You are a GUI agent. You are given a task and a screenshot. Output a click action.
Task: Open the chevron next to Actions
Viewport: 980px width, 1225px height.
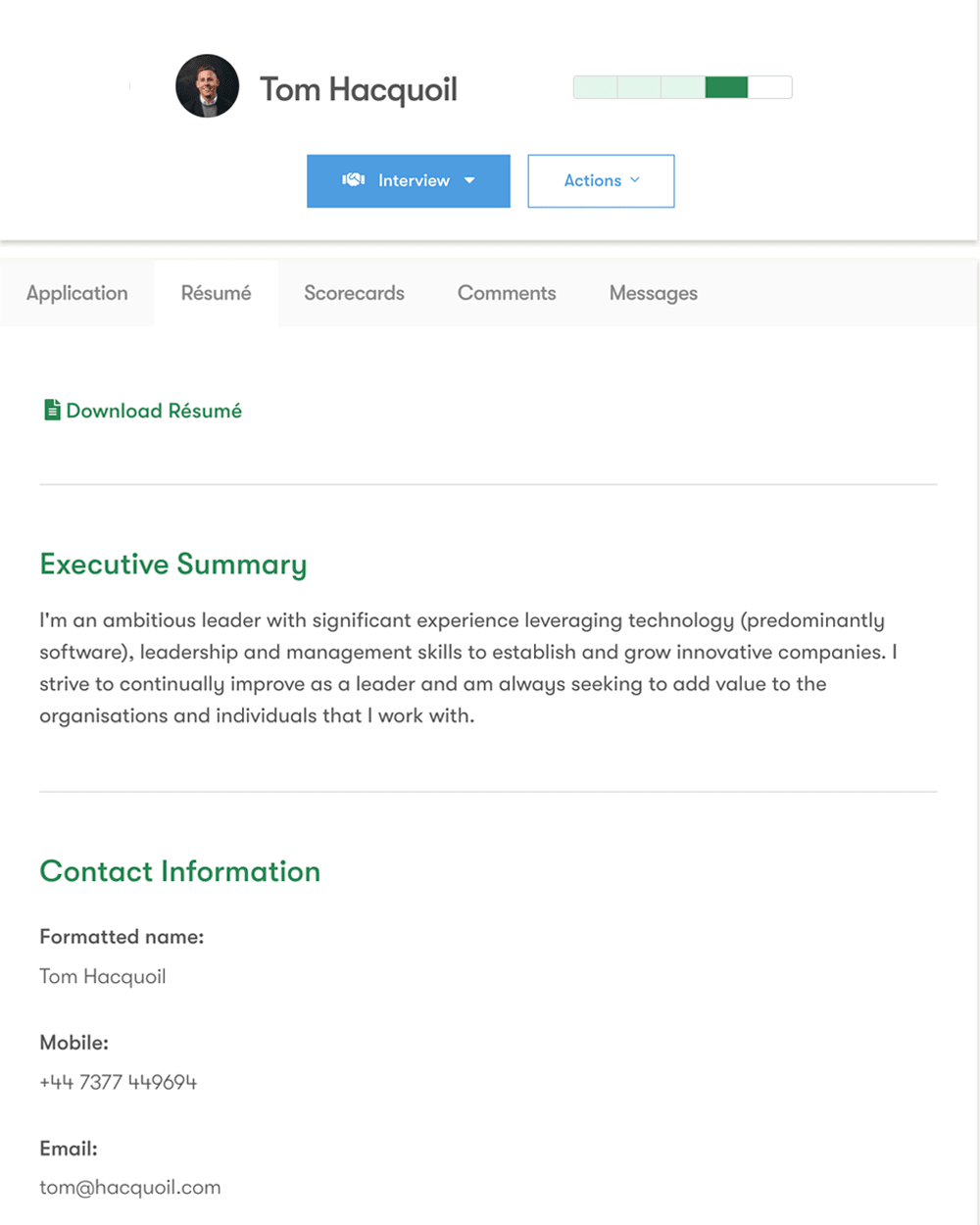635,180
